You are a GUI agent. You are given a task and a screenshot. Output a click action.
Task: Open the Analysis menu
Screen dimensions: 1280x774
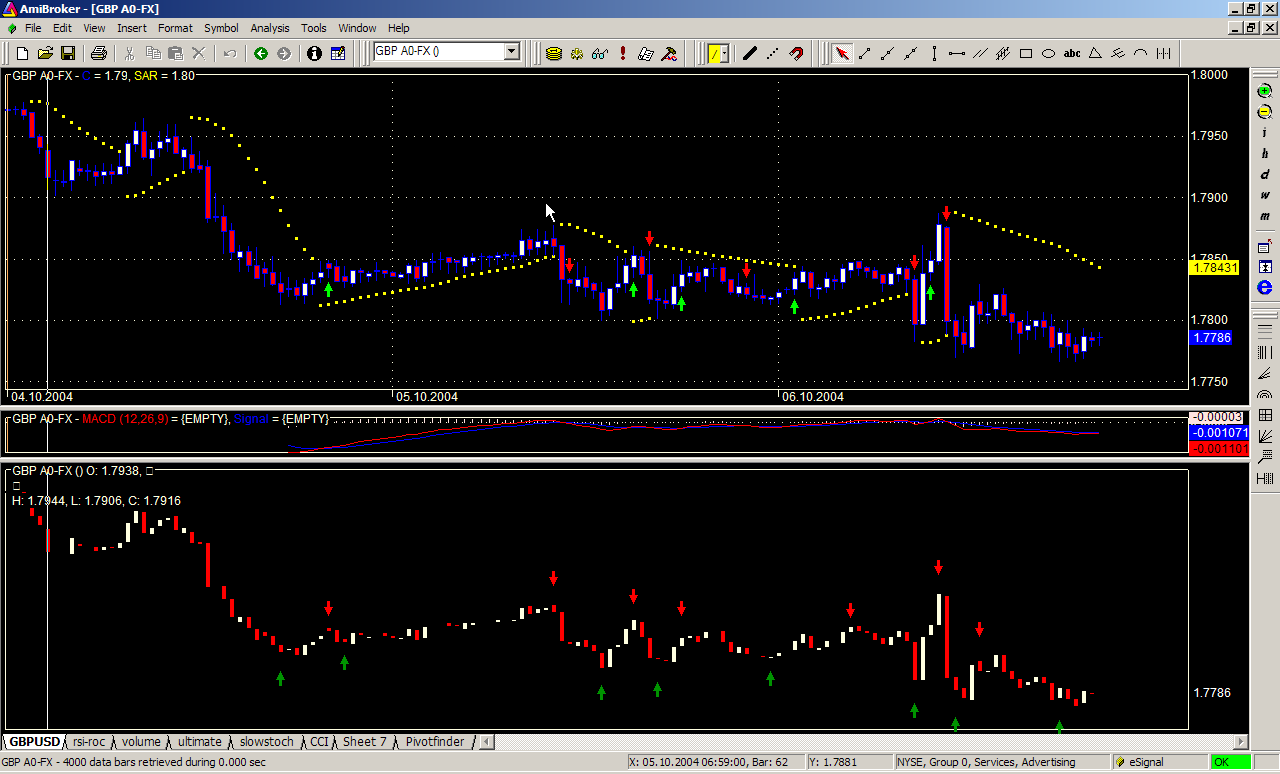[269, 28]
